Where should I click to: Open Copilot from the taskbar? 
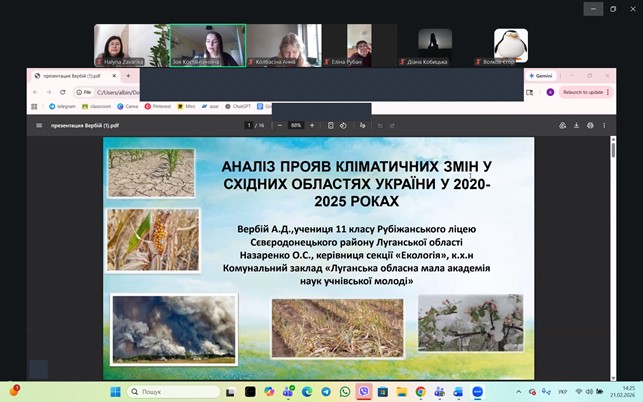[269, 392]
